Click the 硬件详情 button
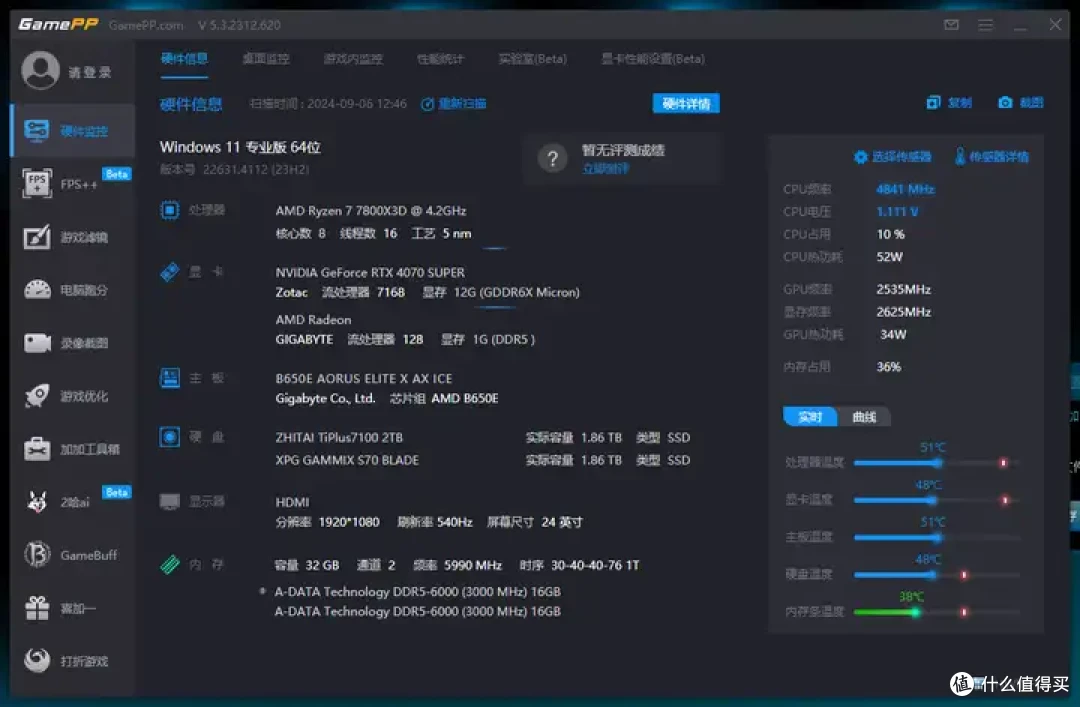Viewport: 1080px width, 707px height. click(x=686, y=103)
